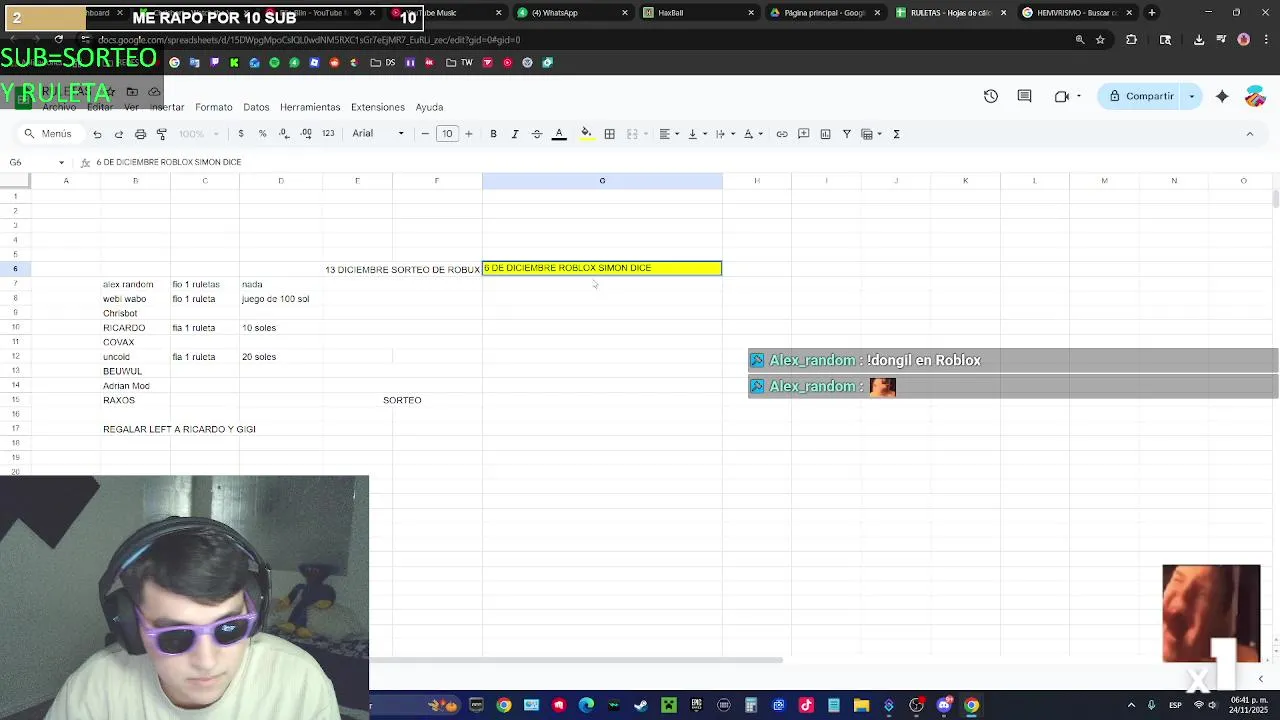Open the borders tool
1280x720 pixels.
point(610,134)
